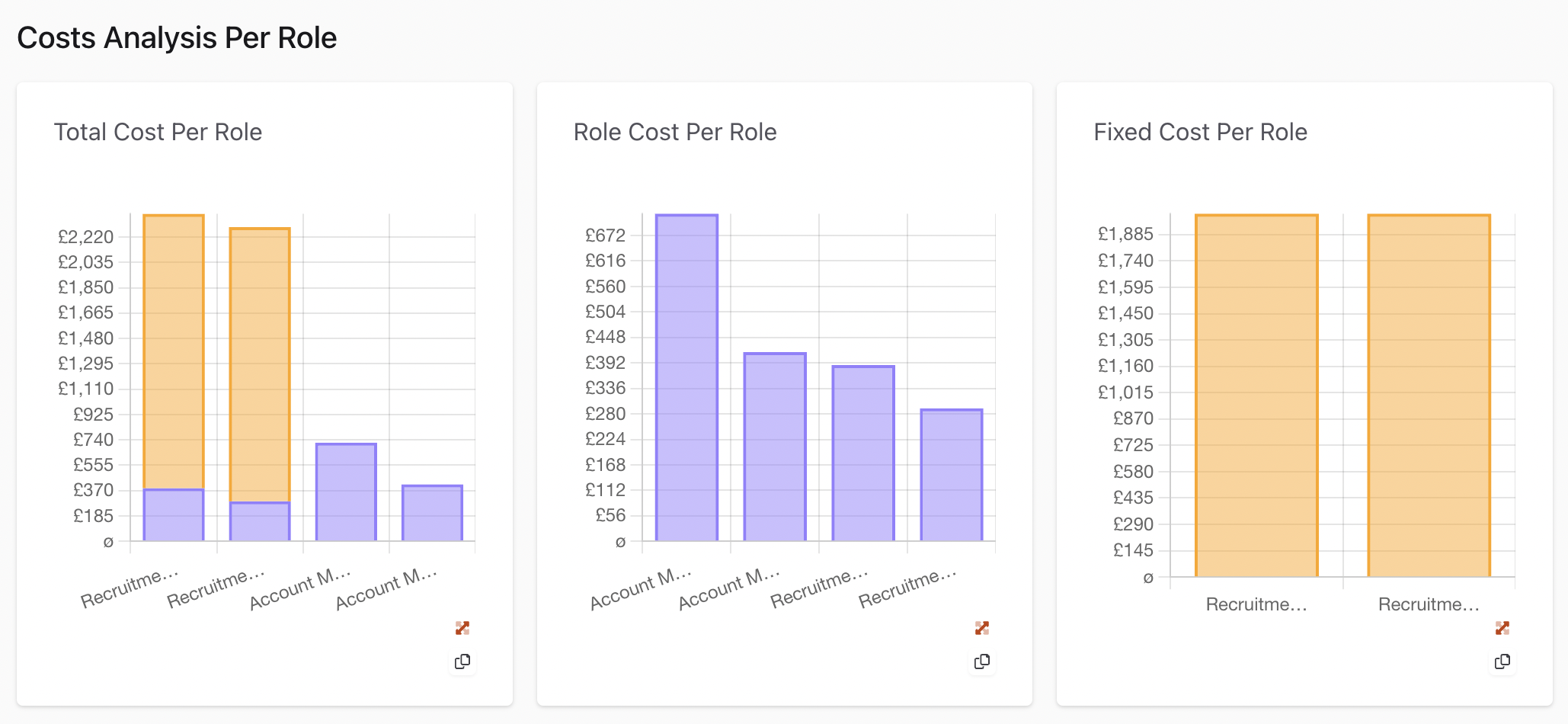
Task: Copy the Total Cost Per Role chart
Action: coord(462,662)
